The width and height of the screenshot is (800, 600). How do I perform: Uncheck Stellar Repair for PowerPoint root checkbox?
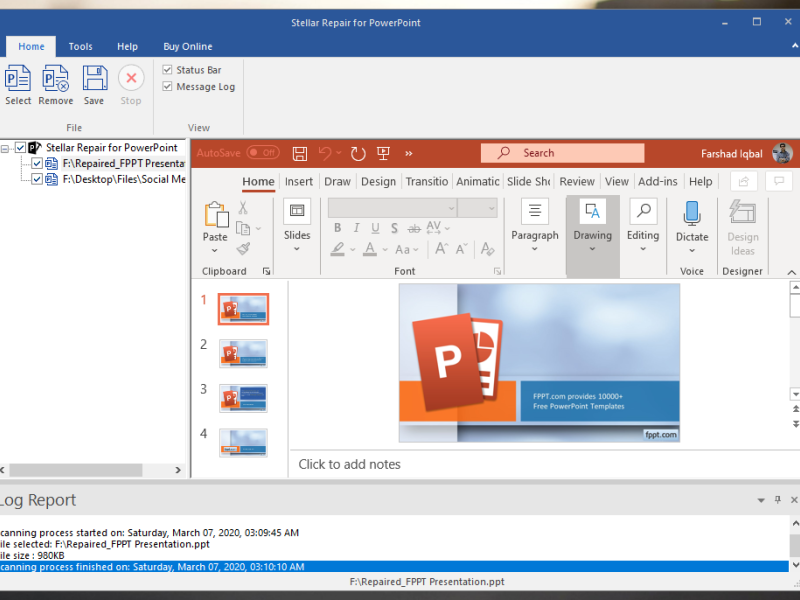(x=20, y=147)
